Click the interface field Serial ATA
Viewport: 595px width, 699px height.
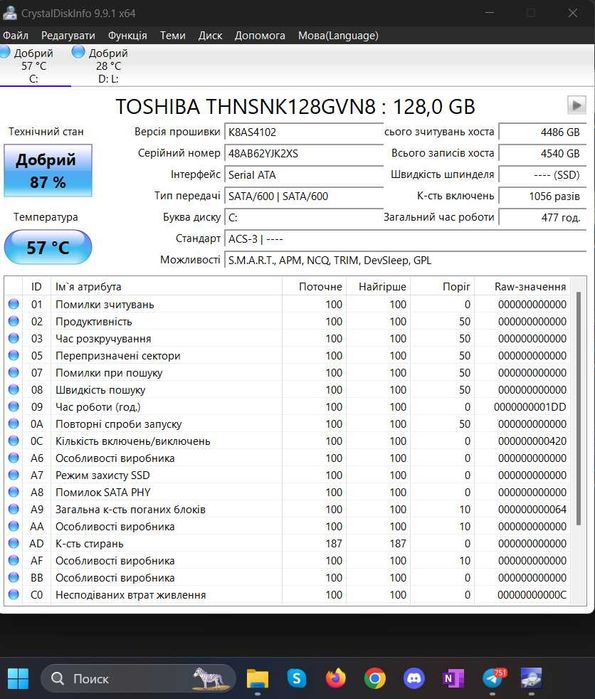304,175
